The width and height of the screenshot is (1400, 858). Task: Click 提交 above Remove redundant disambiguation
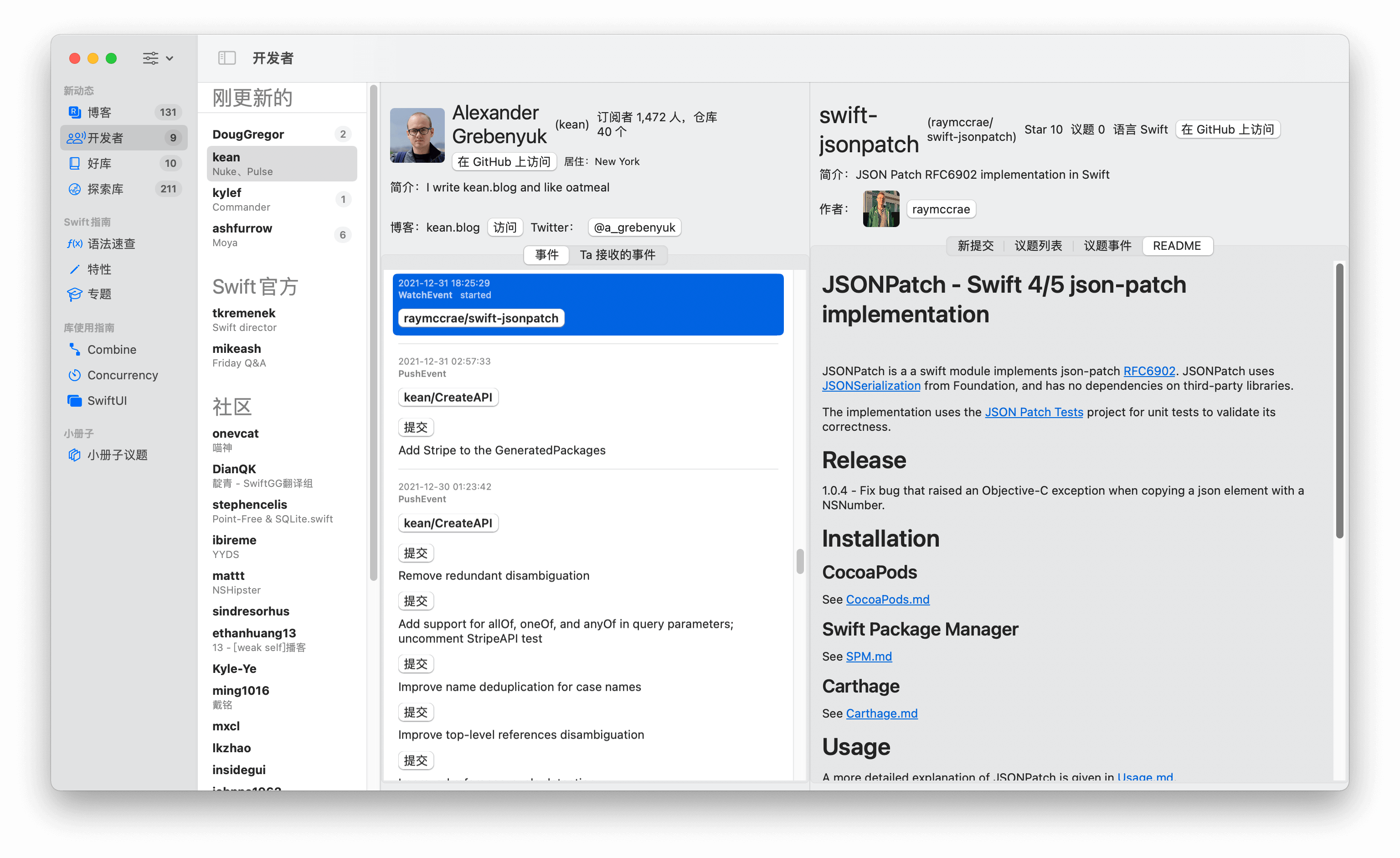click(415, 553)
